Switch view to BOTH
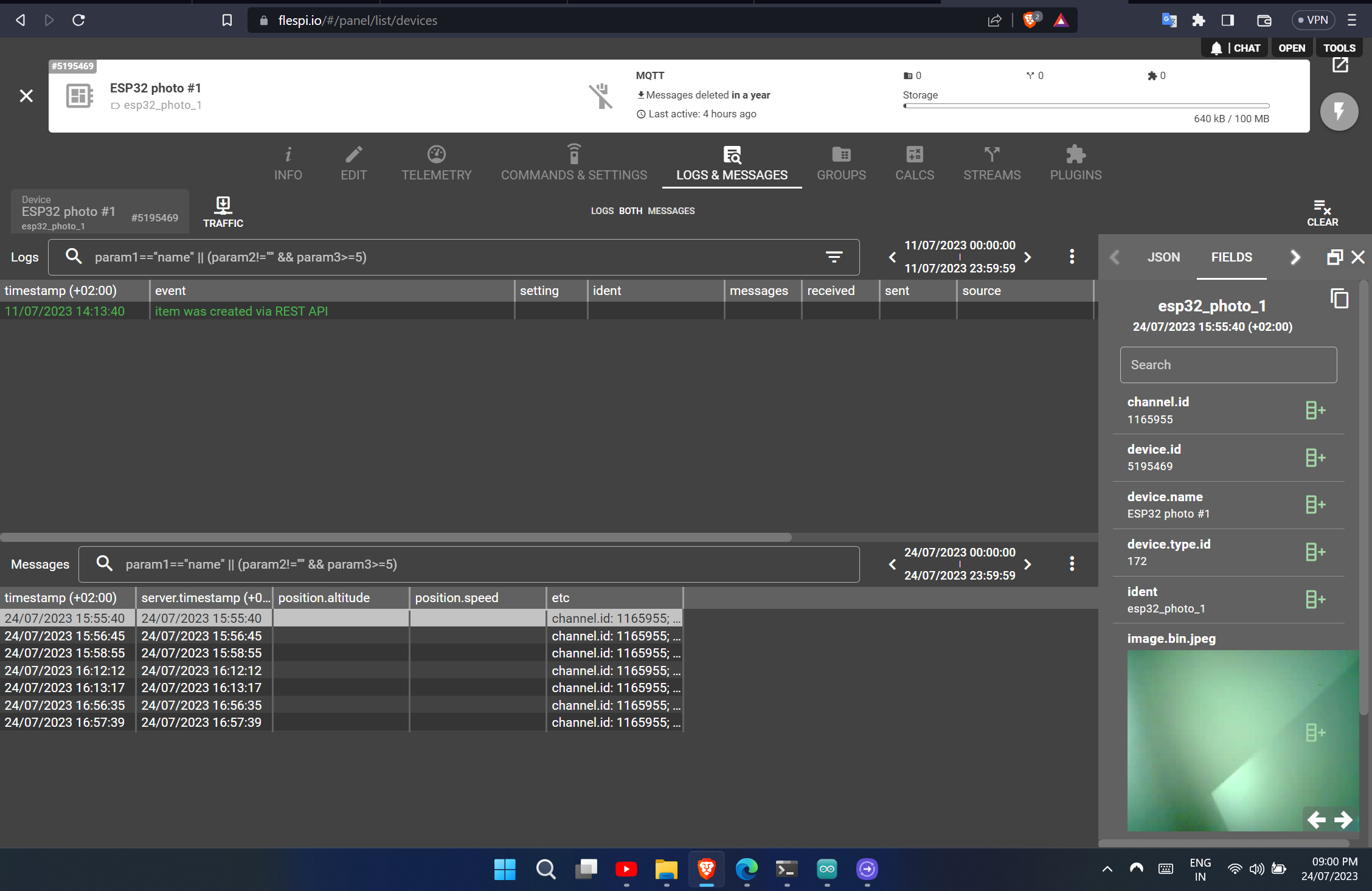Image resolution: width=1372 pixels, height=891 pixels. 631,211
